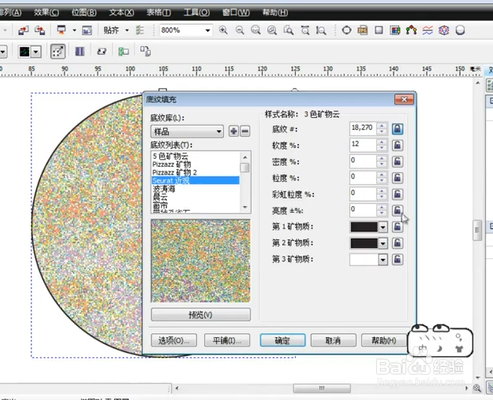Click the 第 1 矿物质 black color swatch

pos(364,227)
